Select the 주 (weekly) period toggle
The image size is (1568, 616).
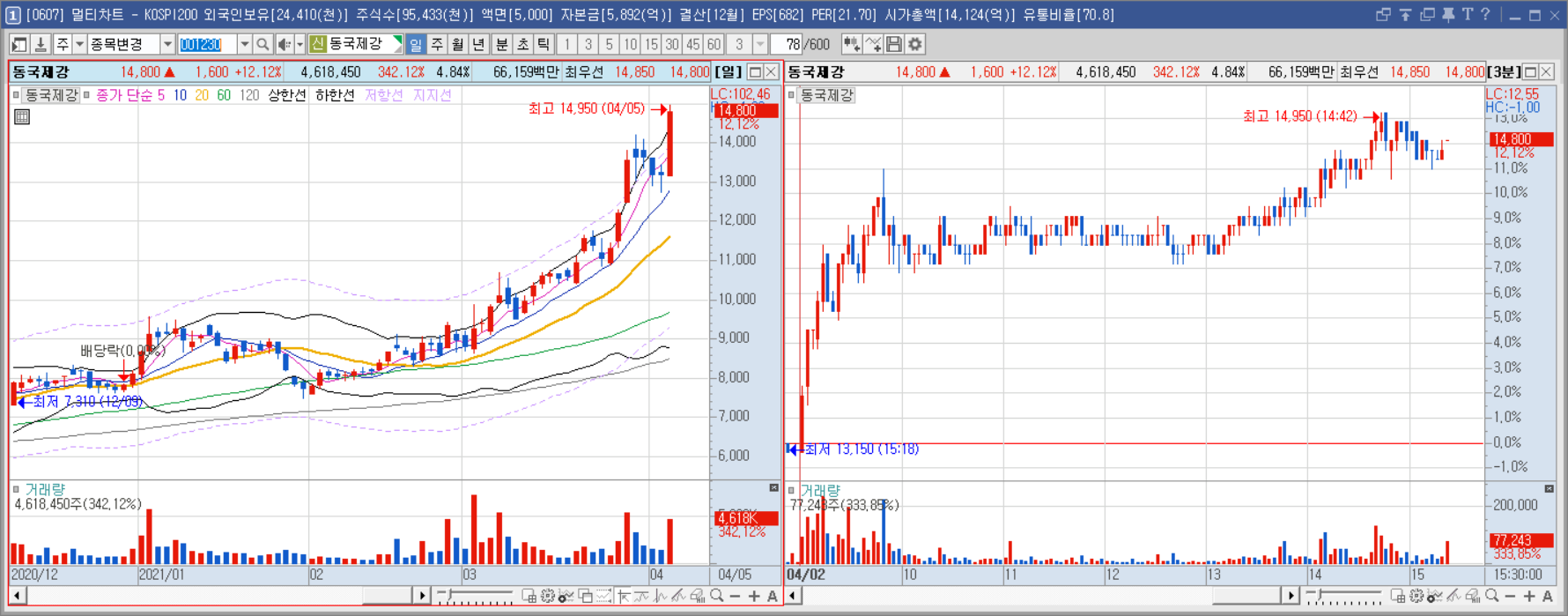pyautogui.click(x=437, y=44)
